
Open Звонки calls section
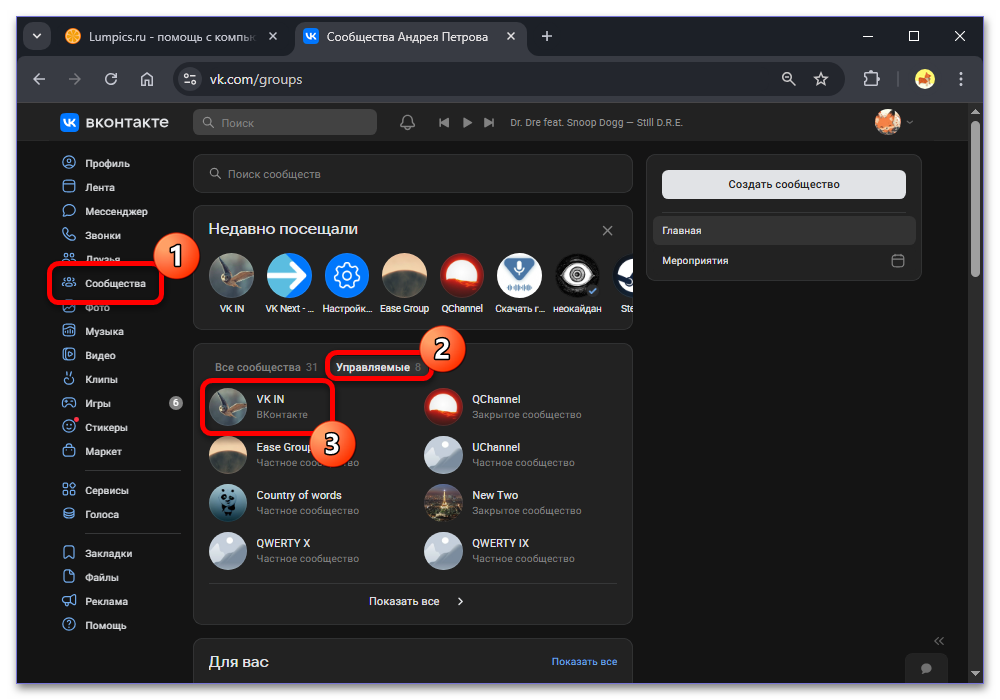pyautogui.click(x=91, y=235)
